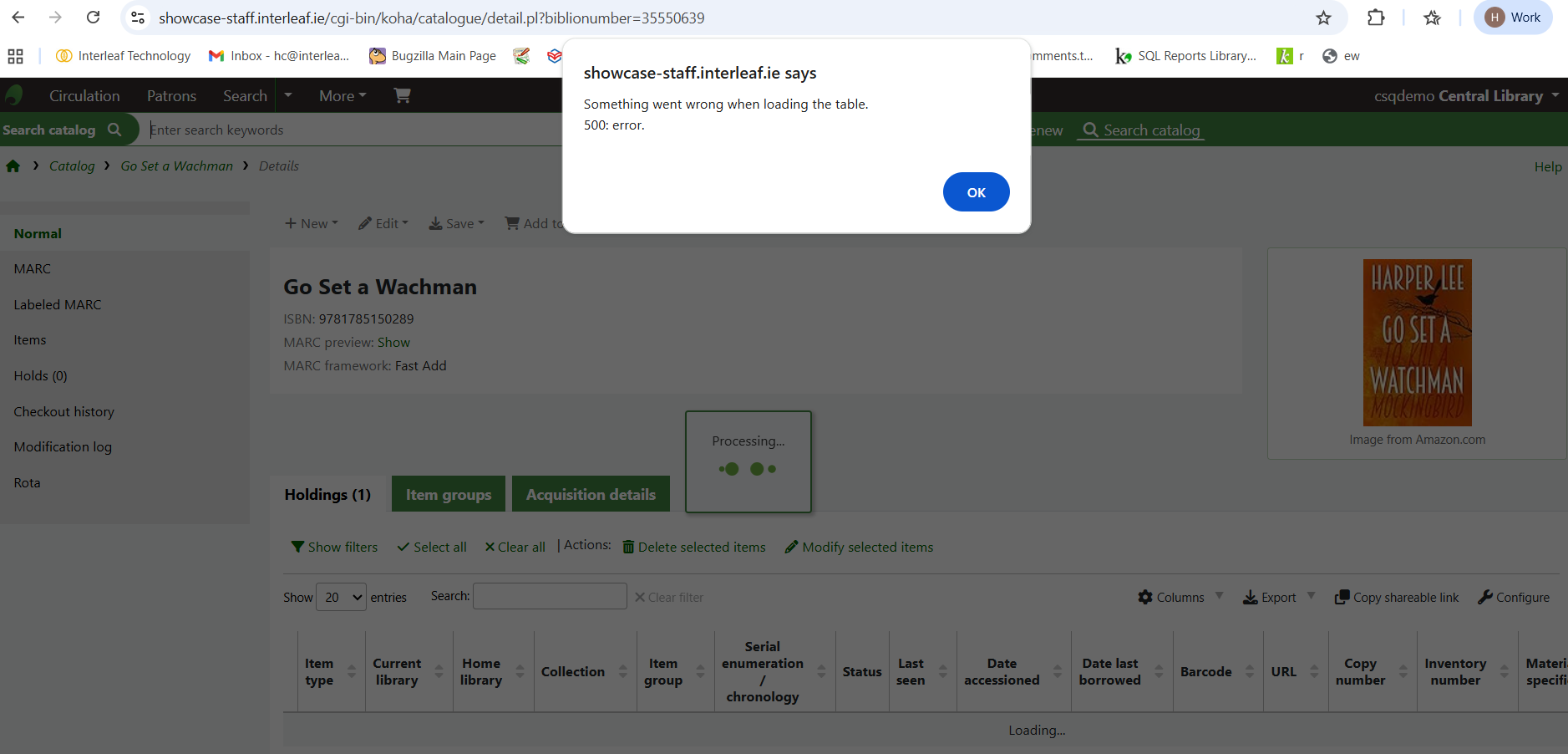Screen dimensions: 1568x754
Task: Click Delete selected items
Action: pyautogui.click(x=694, y=547)
